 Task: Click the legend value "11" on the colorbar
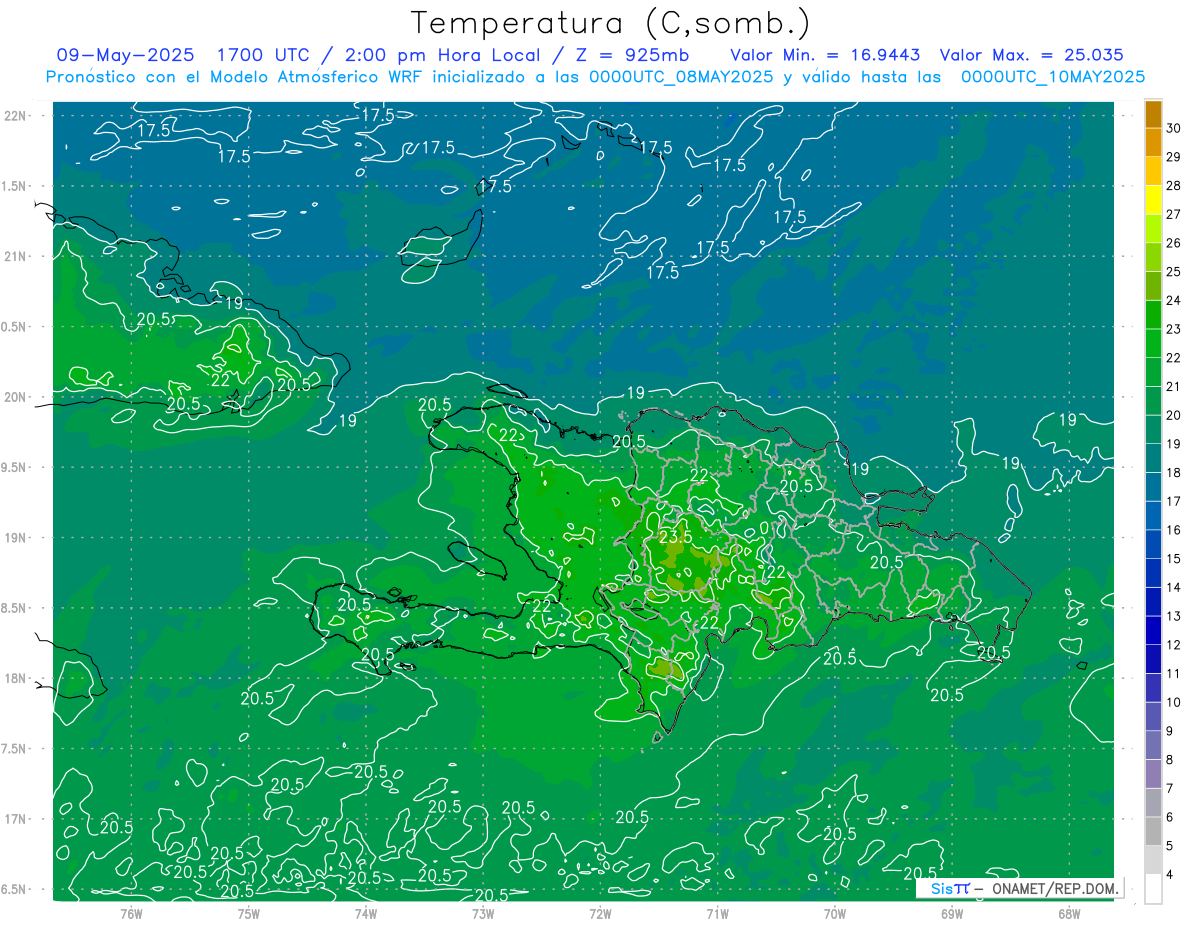coord(1174,673)
